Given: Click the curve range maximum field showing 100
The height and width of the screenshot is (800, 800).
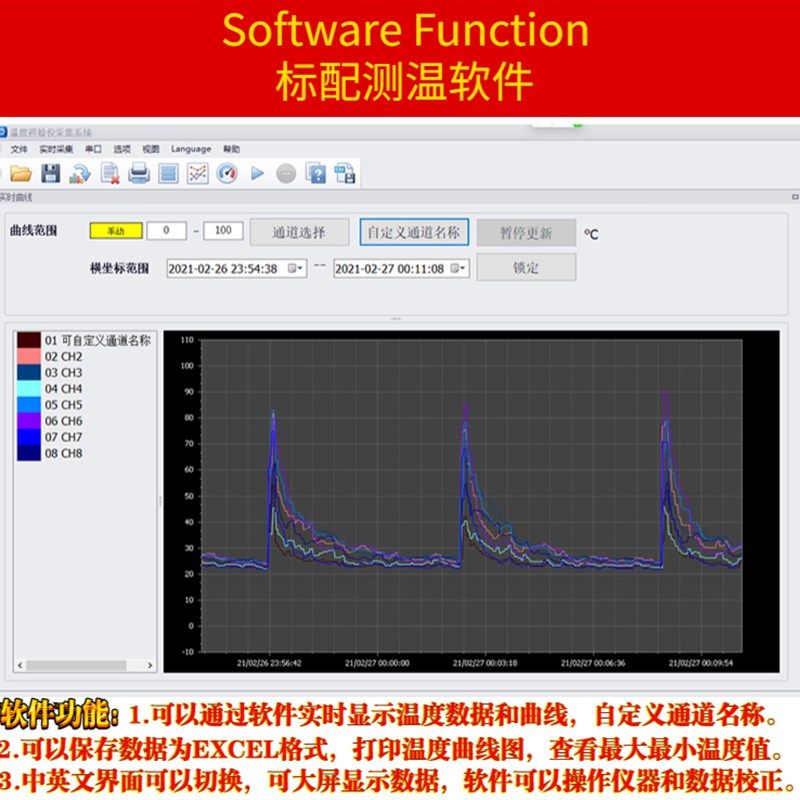Looking at the screenshot, I should pyautogui.click(x=223, y=231).
